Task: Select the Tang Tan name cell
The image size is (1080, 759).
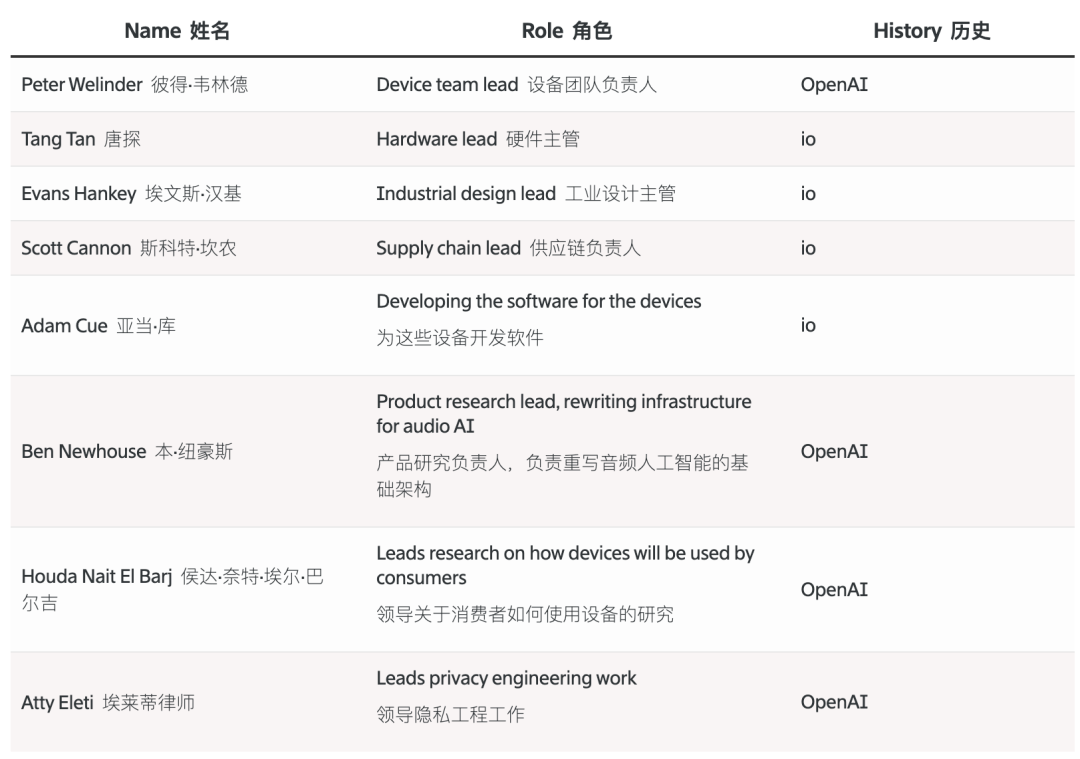Action: [81, 139]
